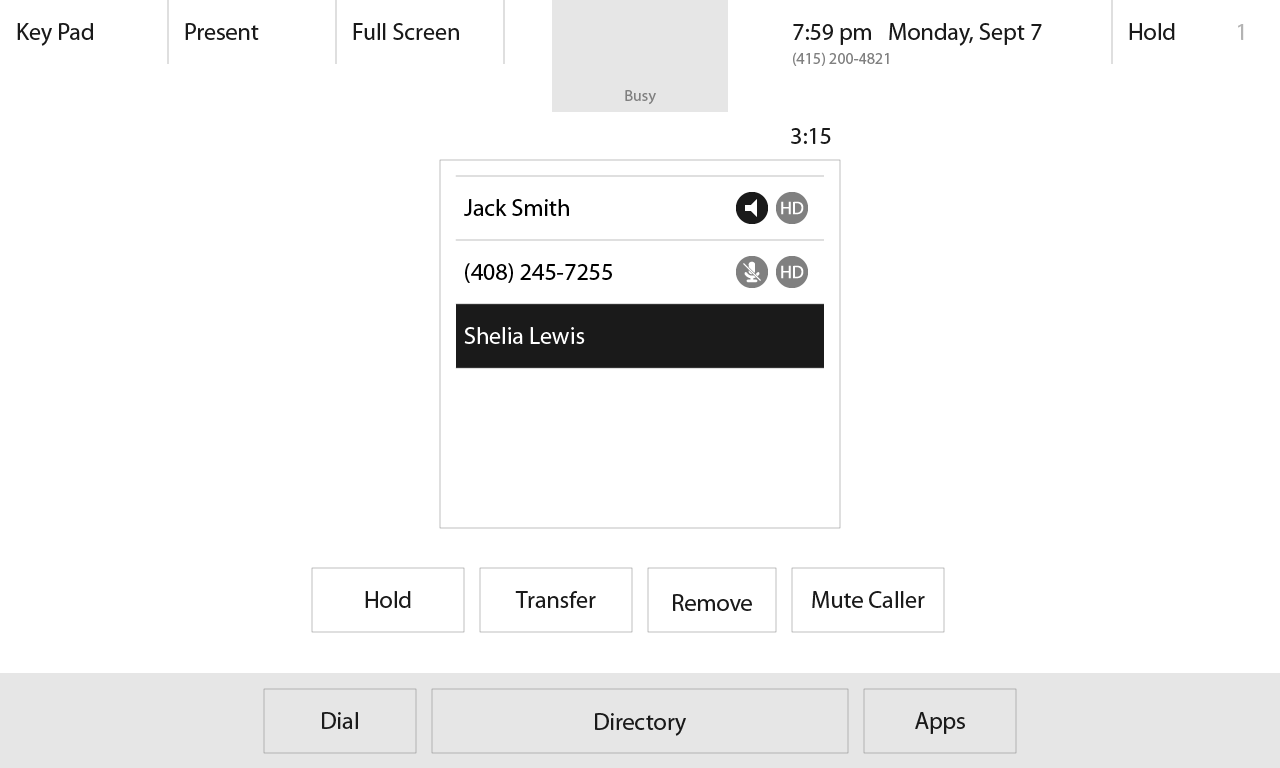Click the HD badge beside (408) 245-7255
This screenshot has width=1280, height=768.
click(x=792, y=272)
